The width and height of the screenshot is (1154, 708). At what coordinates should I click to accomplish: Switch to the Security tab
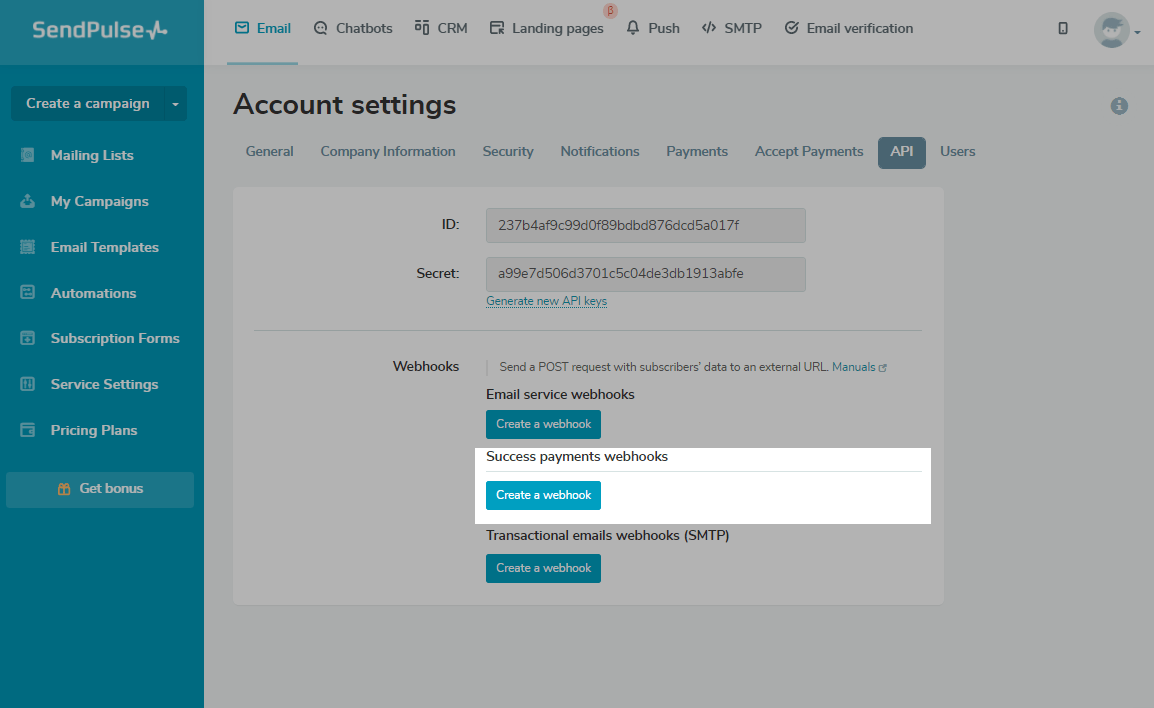508,152
